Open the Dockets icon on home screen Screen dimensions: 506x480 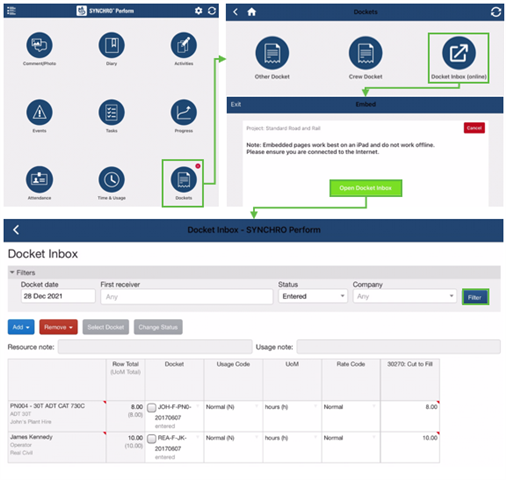(x=184, y=179)
